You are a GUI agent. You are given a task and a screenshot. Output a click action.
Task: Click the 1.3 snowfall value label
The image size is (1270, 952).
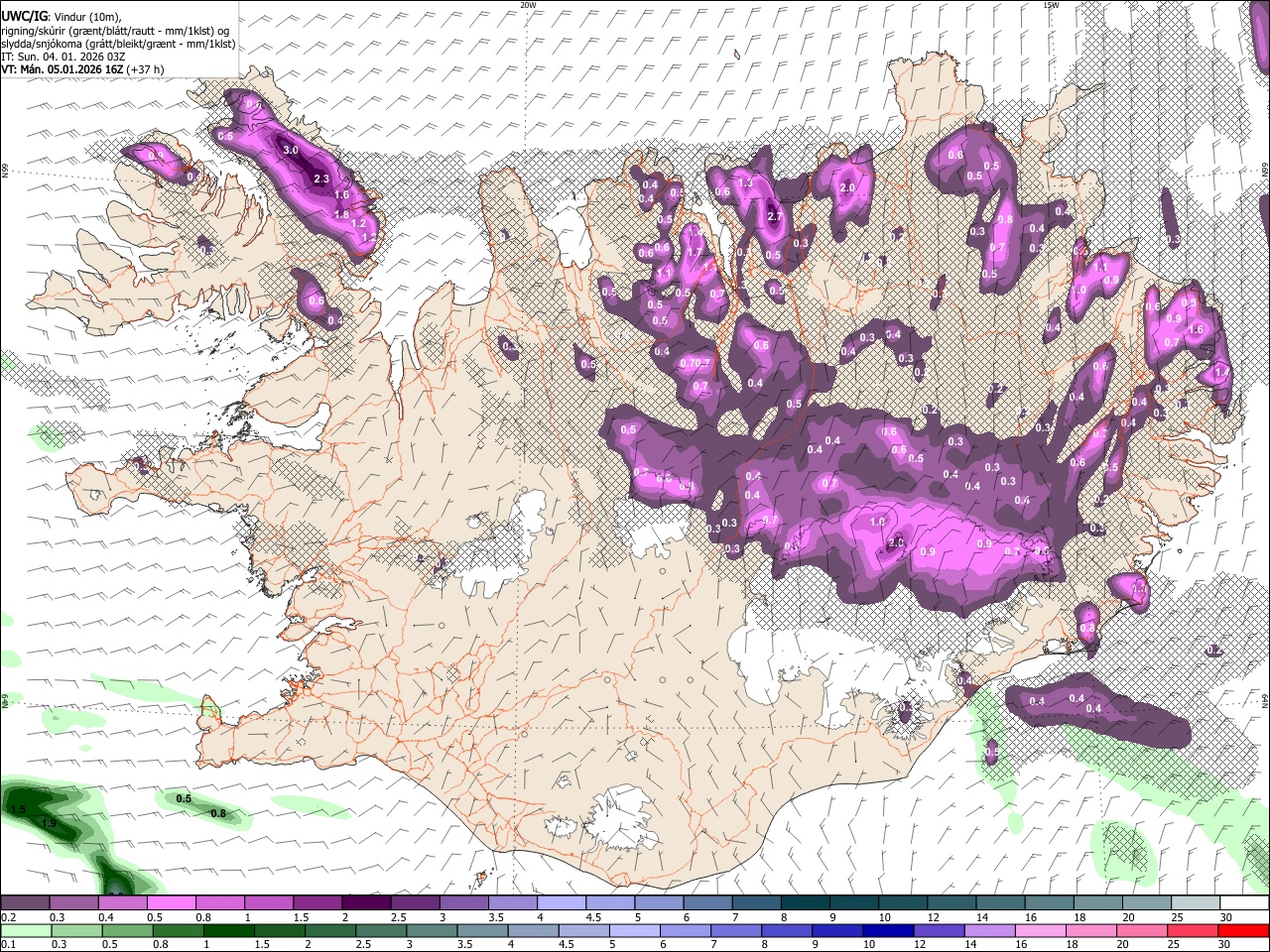(x=746, y=182)
